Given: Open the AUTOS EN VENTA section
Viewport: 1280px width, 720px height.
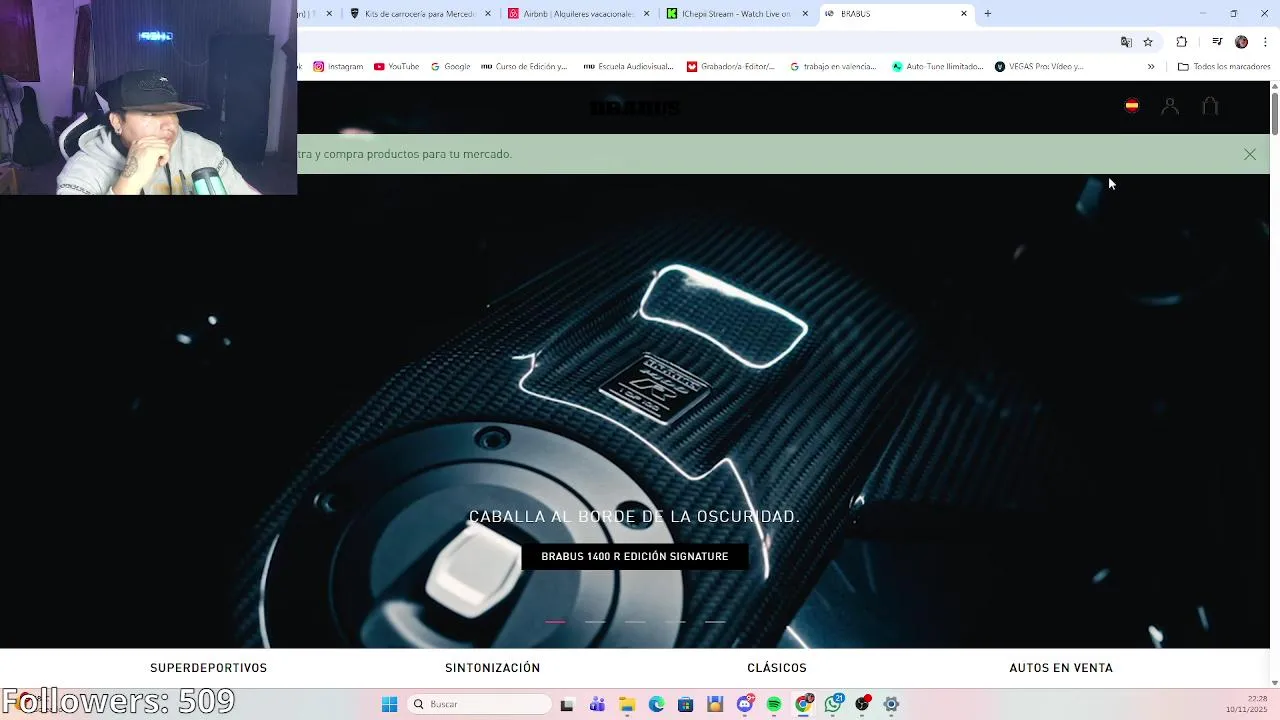Looking at the screenshot, I should [x=1061, y=668].
